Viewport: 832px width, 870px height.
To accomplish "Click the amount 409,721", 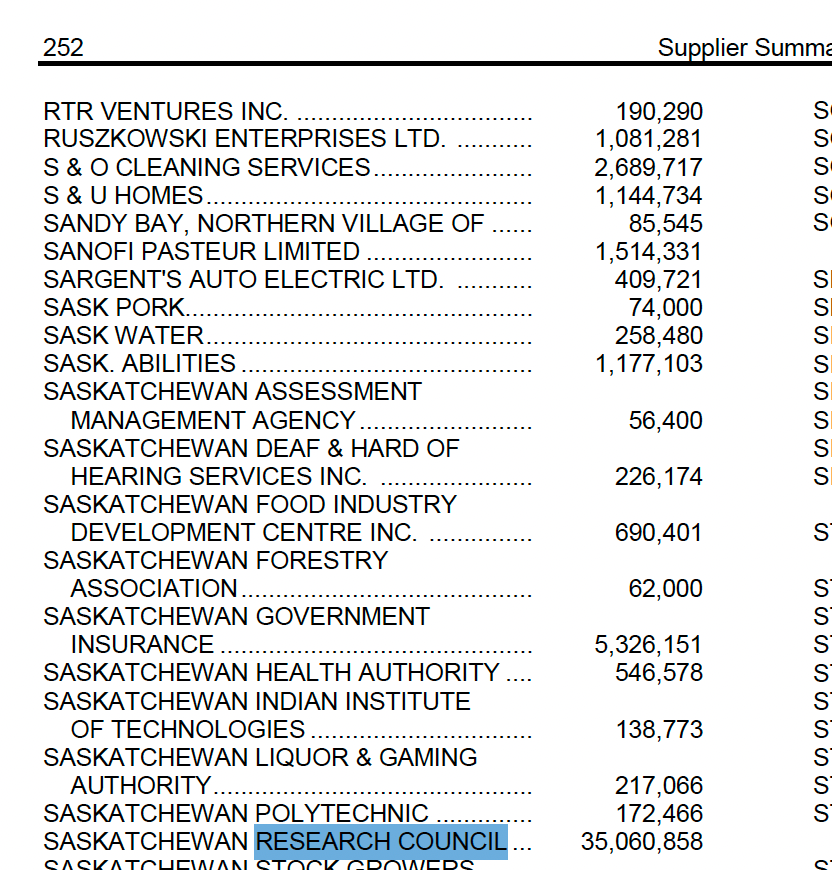I will pos(658,280).
